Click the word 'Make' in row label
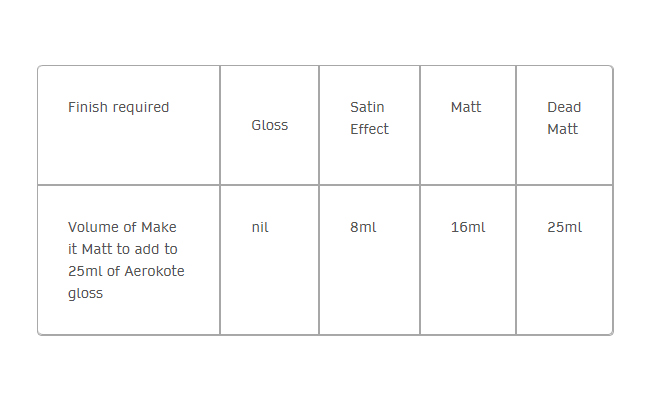650x400 pixels. (159, 227)
